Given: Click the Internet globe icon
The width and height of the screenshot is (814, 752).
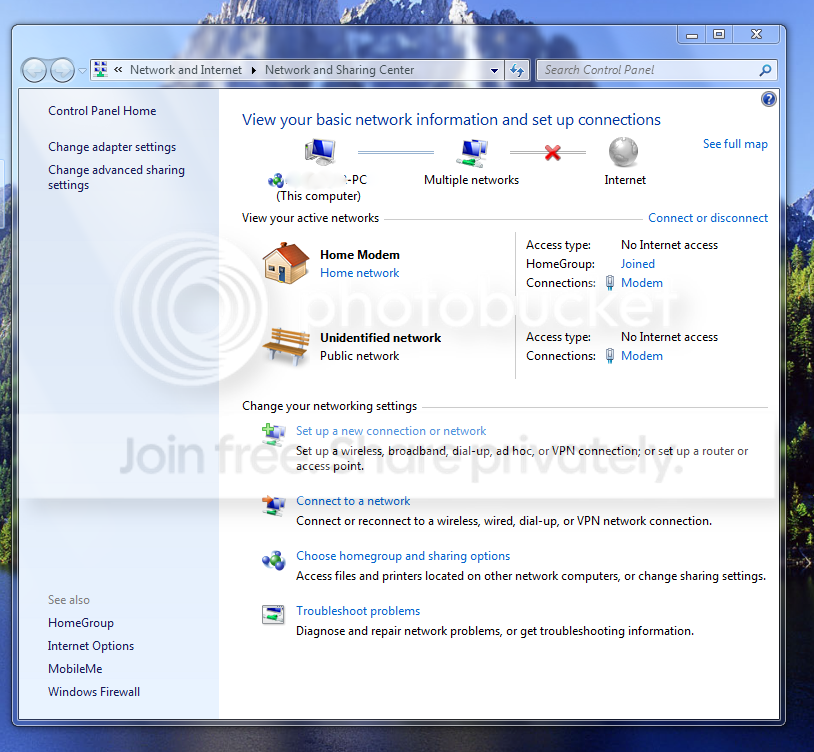Looking at the screenshot, I should pos(623,152).
